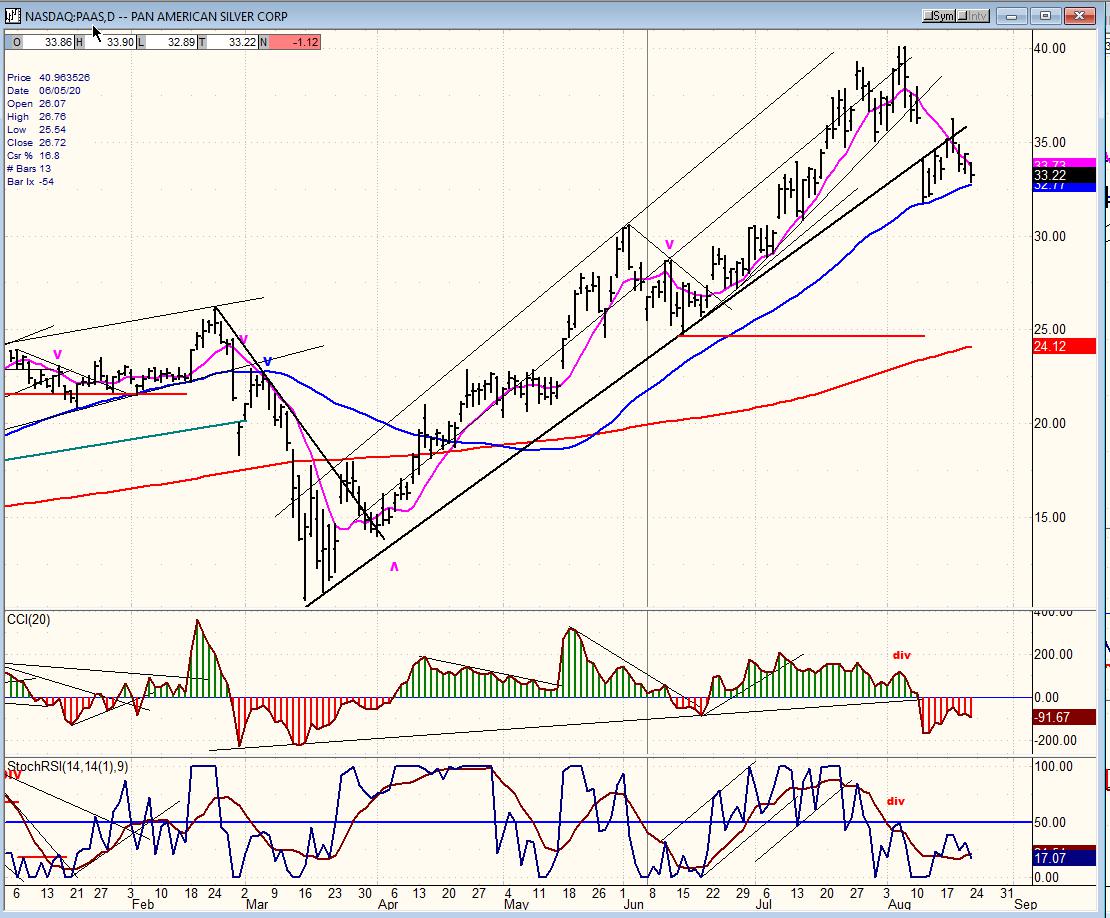Viewport: 1110px width, 918px height.
Task: Maximize the PAAS chart window
Action: click(1045, 16)
